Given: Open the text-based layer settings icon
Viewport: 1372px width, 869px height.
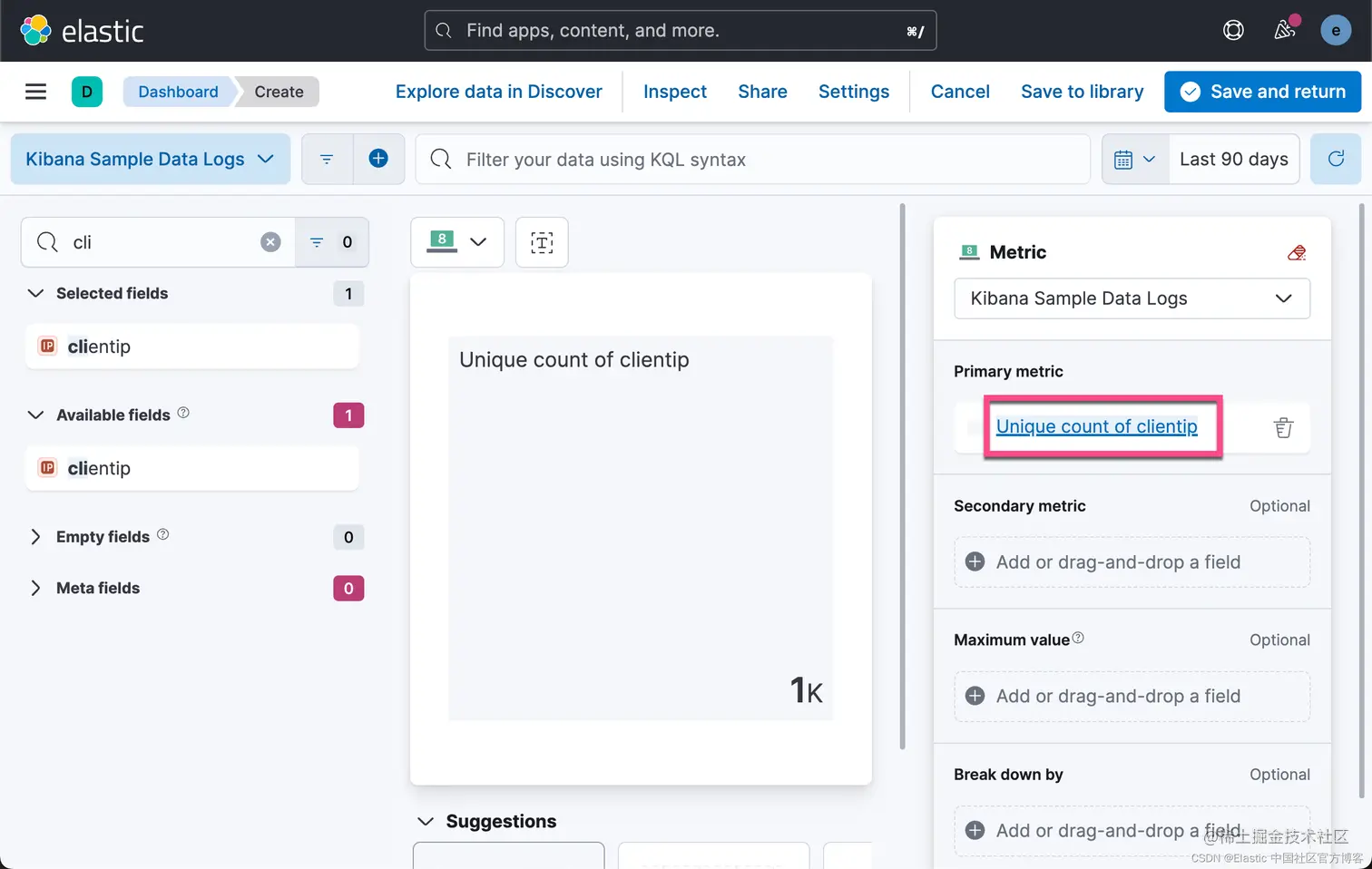Looking at the screenshot, I should 542,242.
